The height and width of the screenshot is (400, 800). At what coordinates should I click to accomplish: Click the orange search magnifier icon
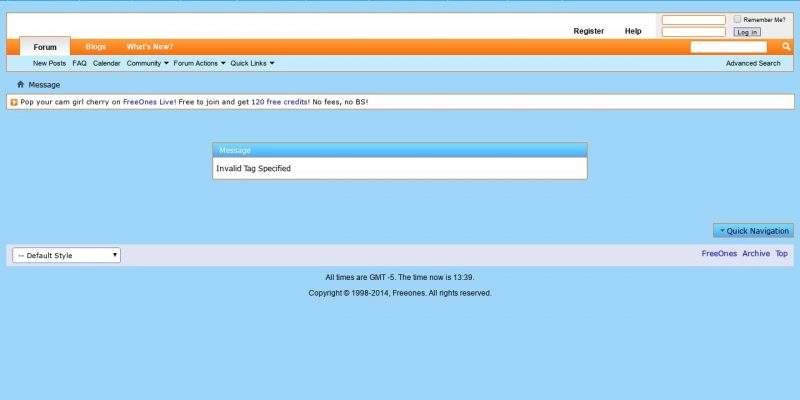786,47
